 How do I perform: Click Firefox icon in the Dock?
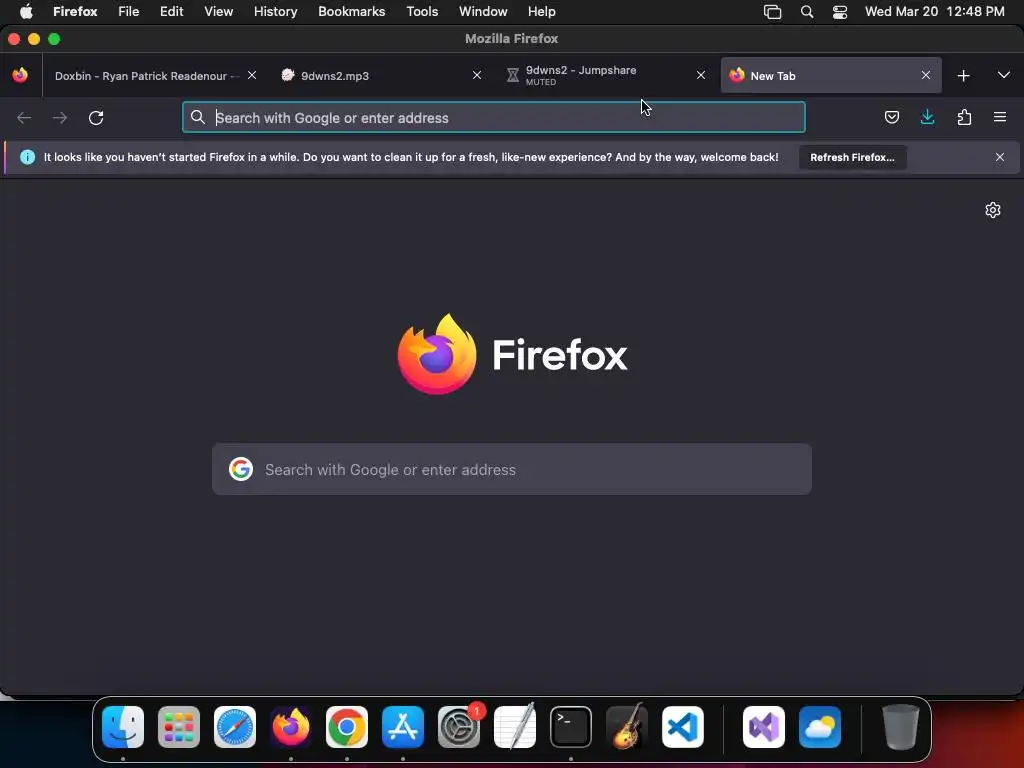291,726
